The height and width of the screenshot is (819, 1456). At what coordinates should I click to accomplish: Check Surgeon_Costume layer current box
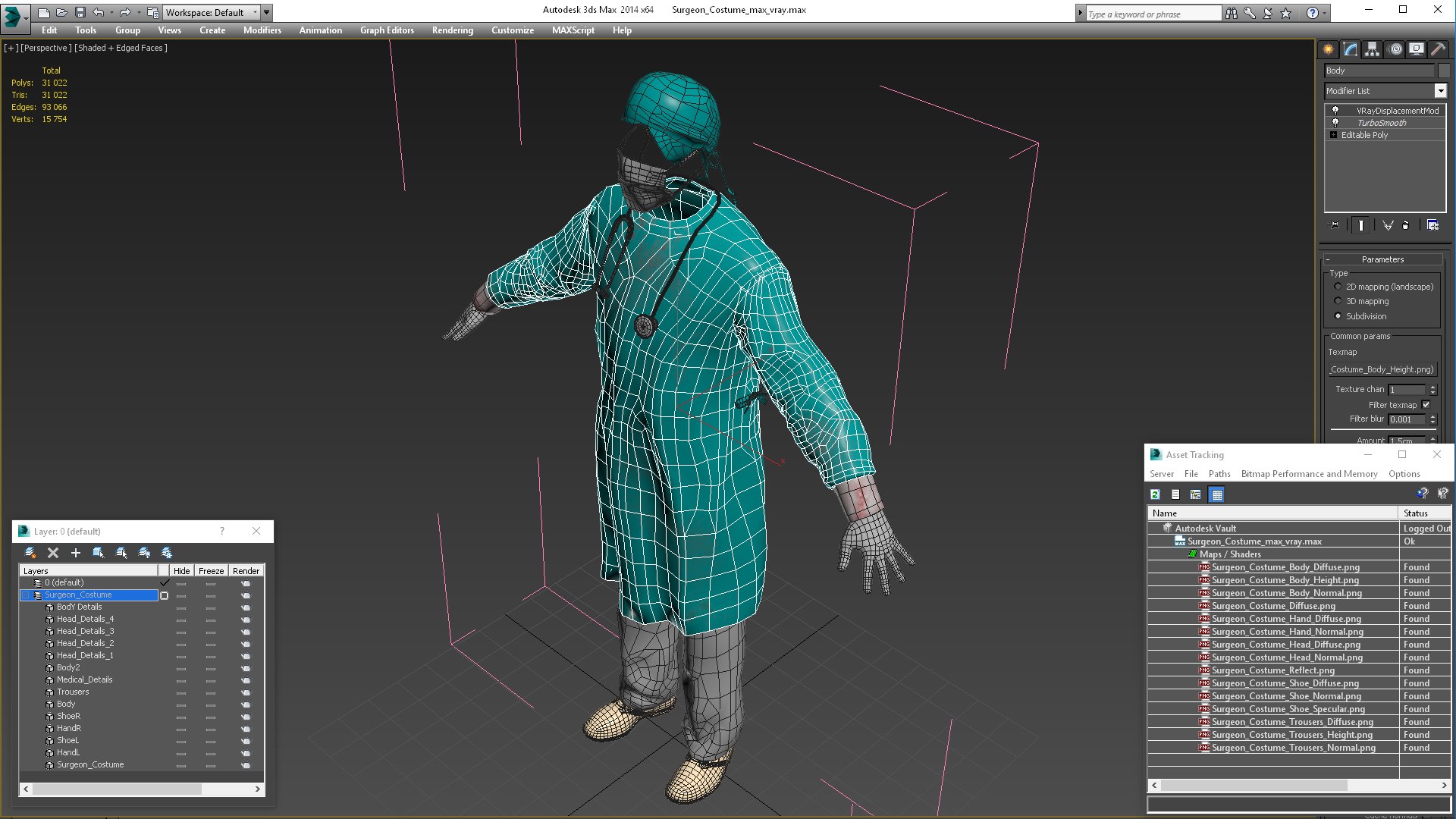[x=164, y=595]
